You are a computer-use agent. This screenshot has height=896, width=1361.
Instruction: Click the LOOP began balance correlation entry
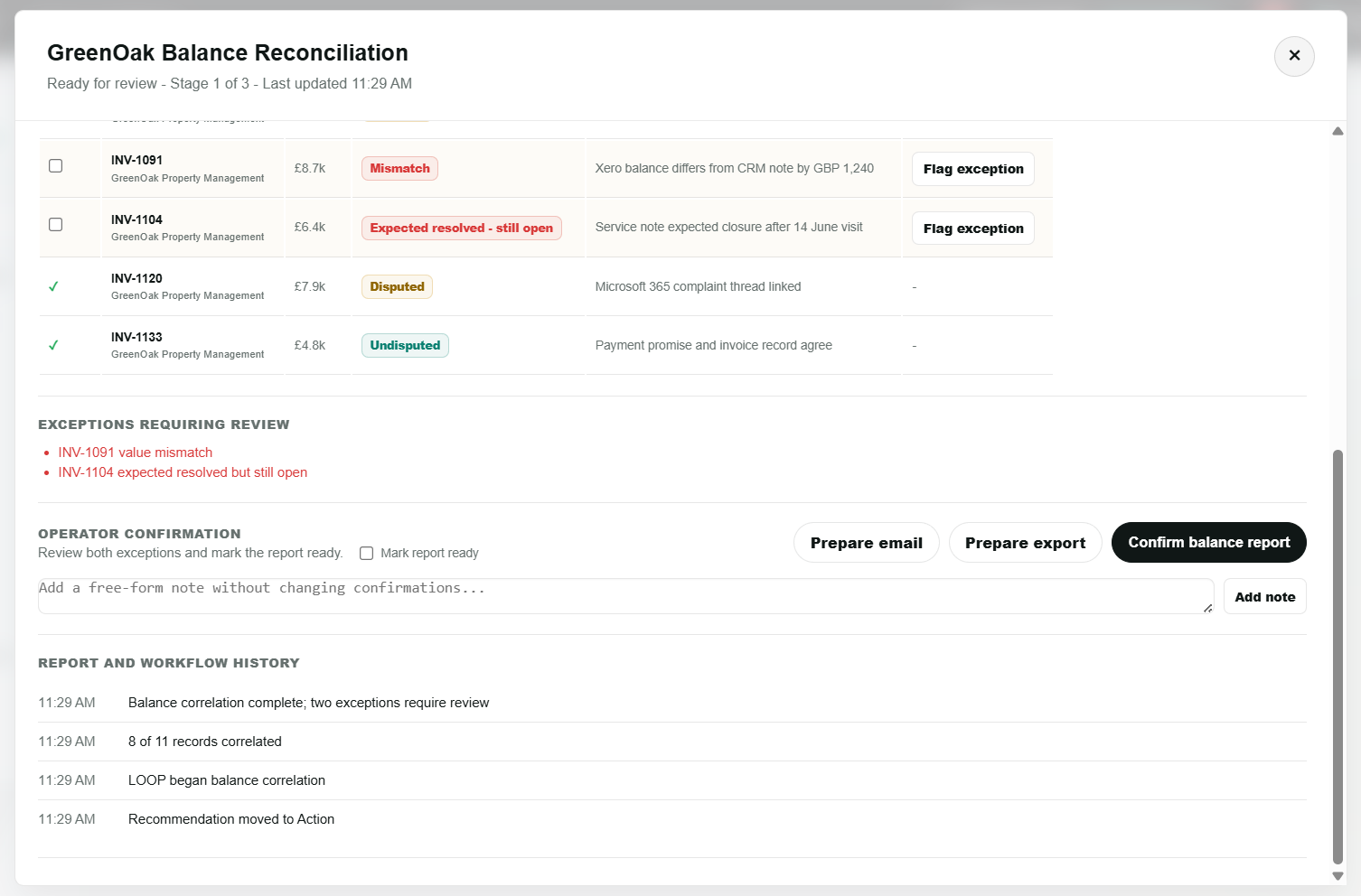[227, 780]
